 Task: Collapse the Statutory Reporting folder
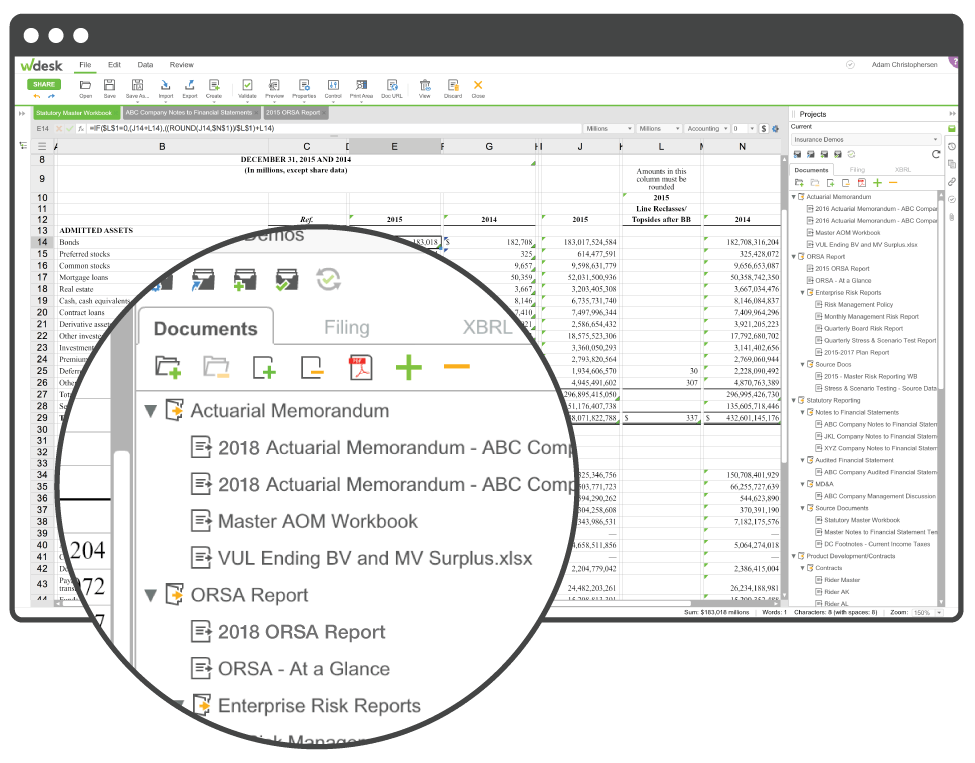794,400
